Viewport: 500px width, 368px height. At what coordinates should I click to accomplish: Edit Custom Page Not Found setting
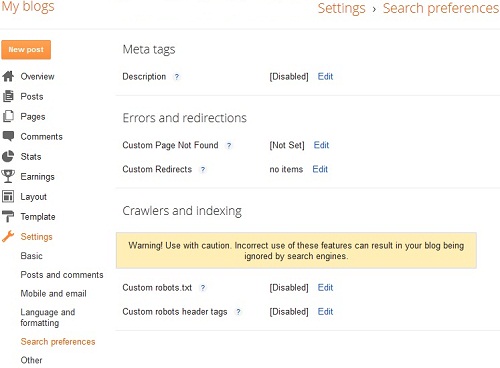tap(321, 145)
